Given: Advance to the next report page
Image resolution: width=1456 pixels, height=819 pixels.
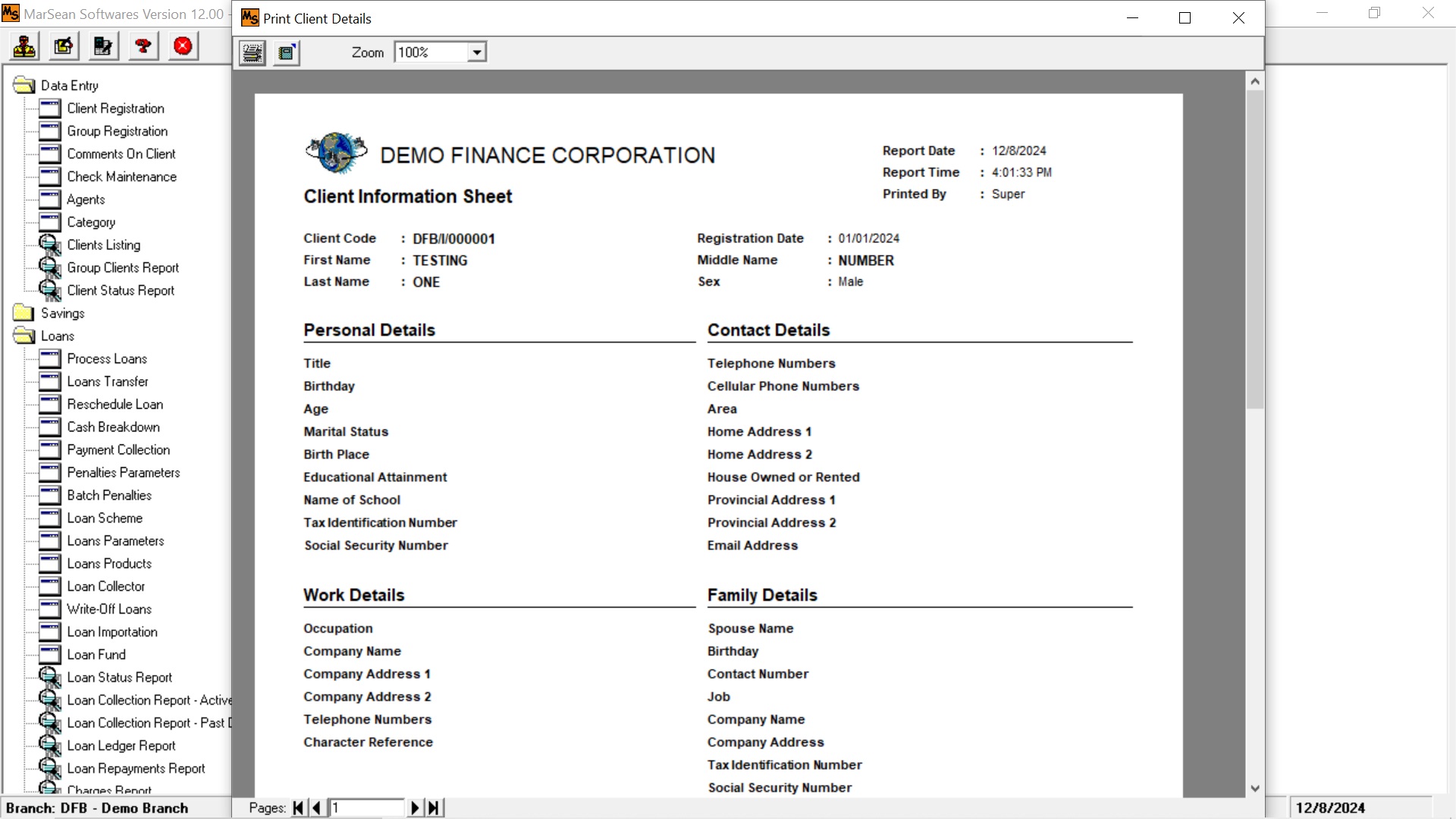Looking at the screenshot, I should (x=414, y=808).
